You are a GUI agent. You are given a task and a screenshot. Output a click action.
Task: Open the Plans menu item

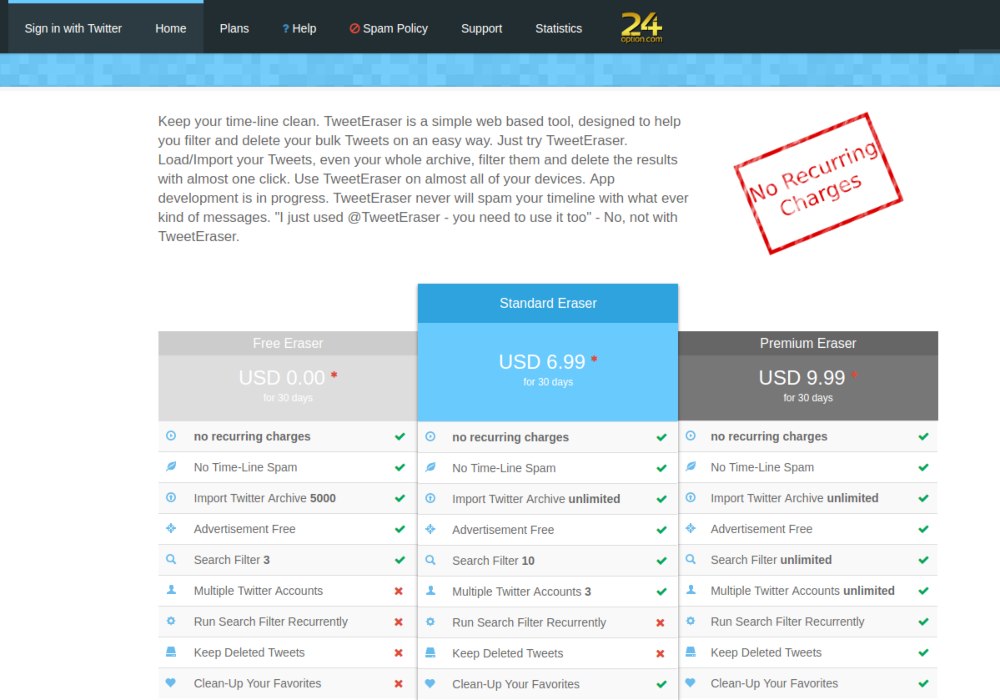pos(234,29)
